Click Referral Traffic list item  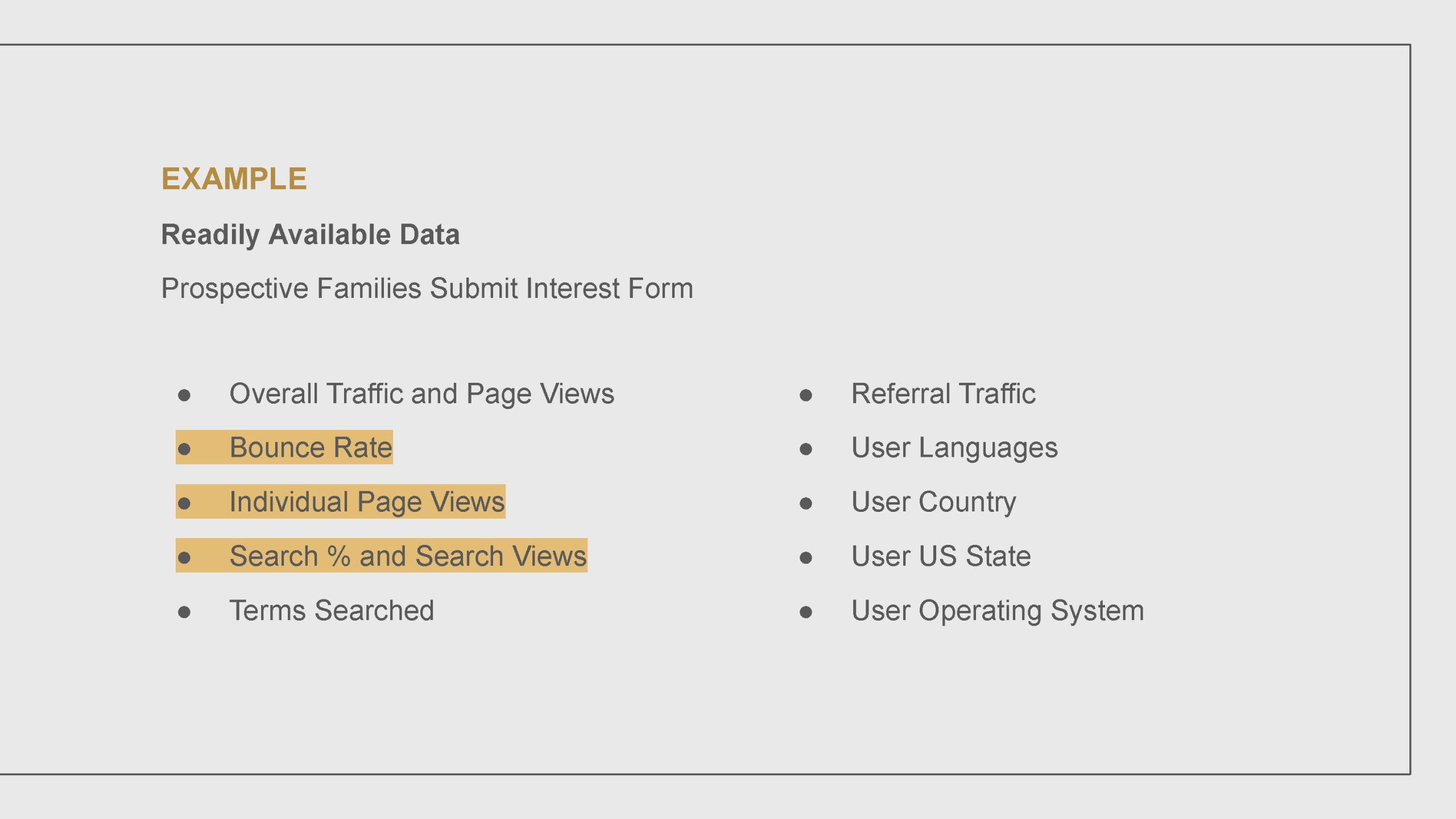[x=943, y=394]
